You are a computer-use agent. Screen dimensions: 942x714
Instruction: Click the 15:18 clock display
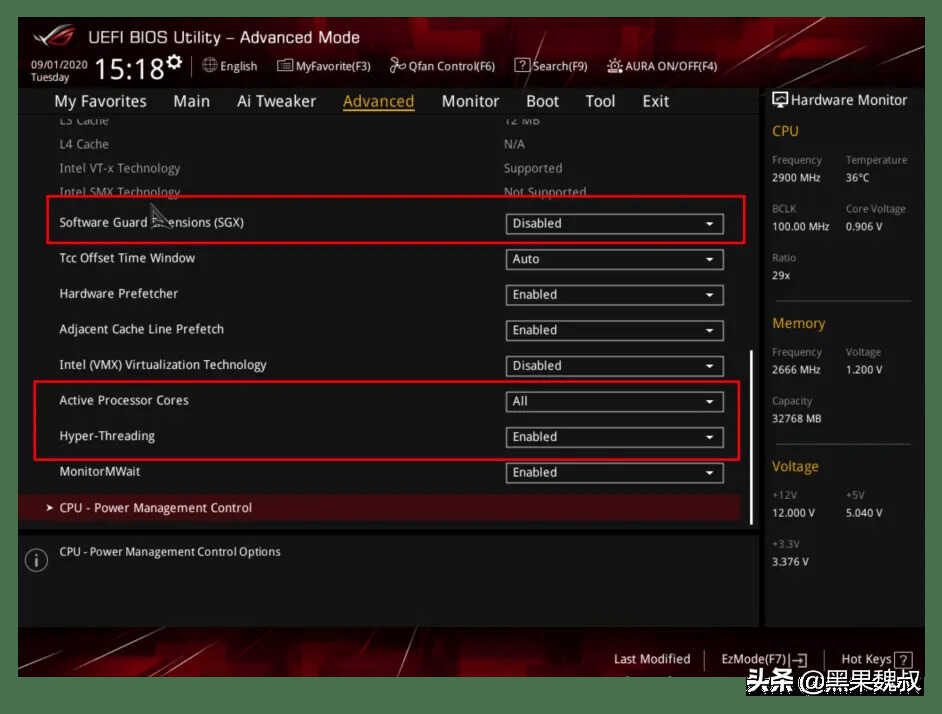[x=129, y=69]
